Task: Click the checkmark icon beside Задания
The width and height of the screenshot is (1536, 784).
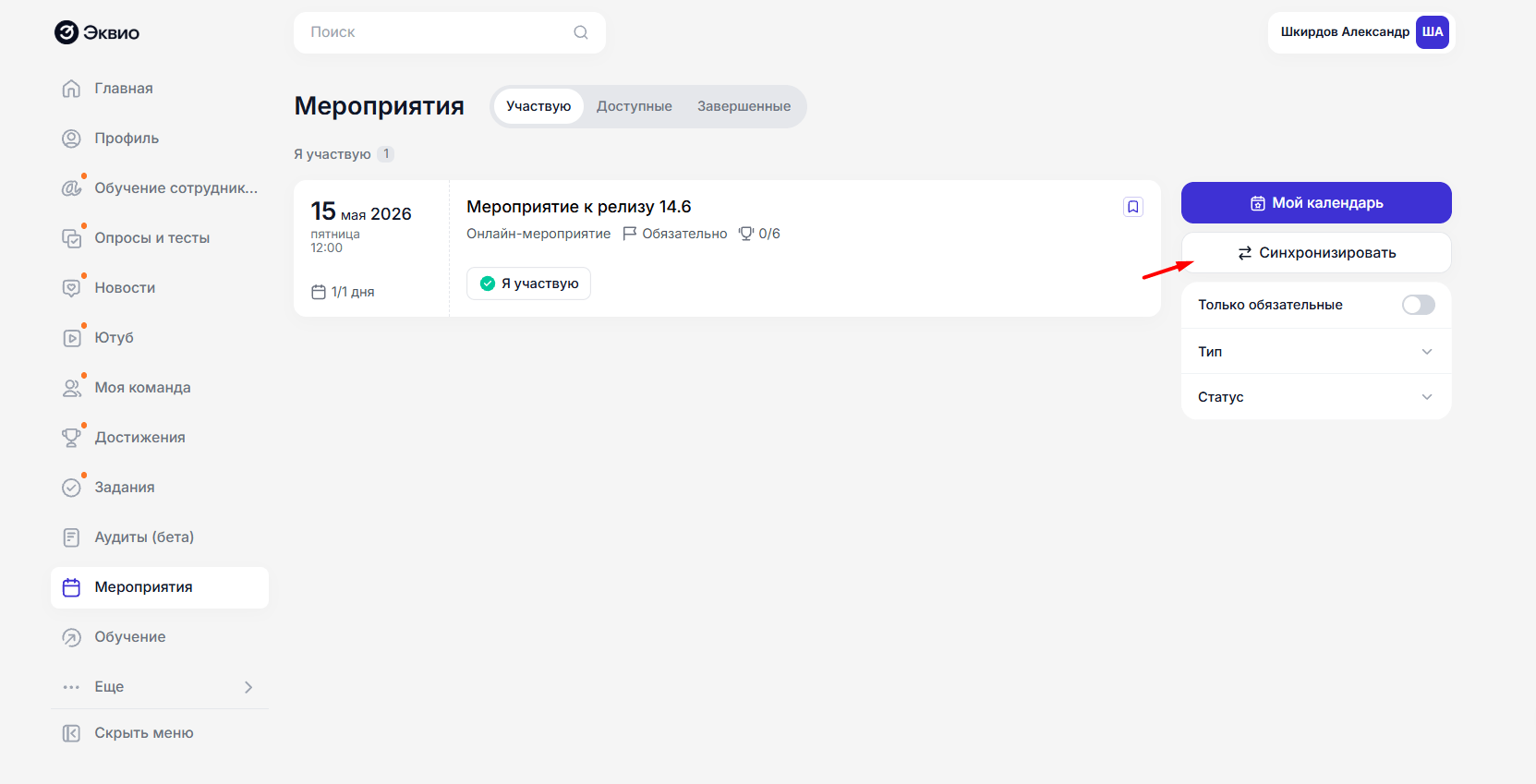Action: coord(71,488)
